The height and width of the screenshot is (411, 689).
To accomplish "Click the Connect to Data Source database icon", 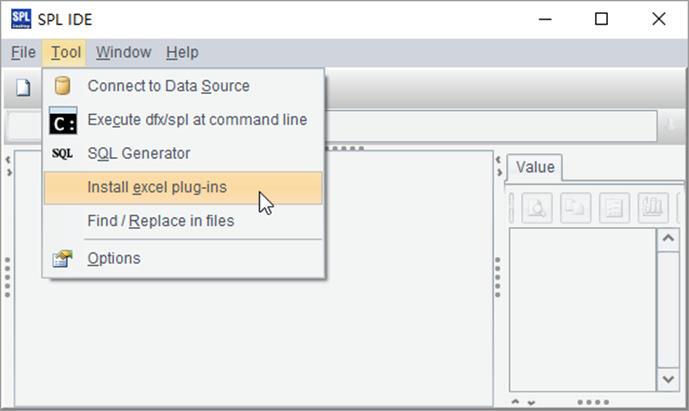I will [x=62, y=86].
